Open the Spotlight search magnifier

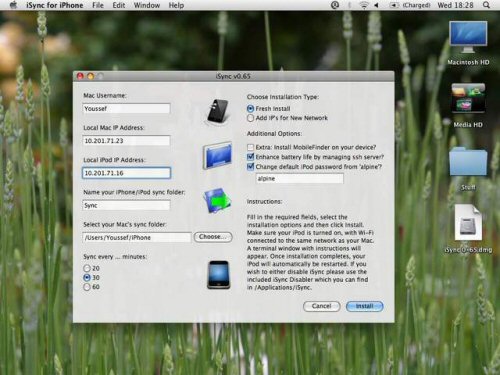(486, 5)
